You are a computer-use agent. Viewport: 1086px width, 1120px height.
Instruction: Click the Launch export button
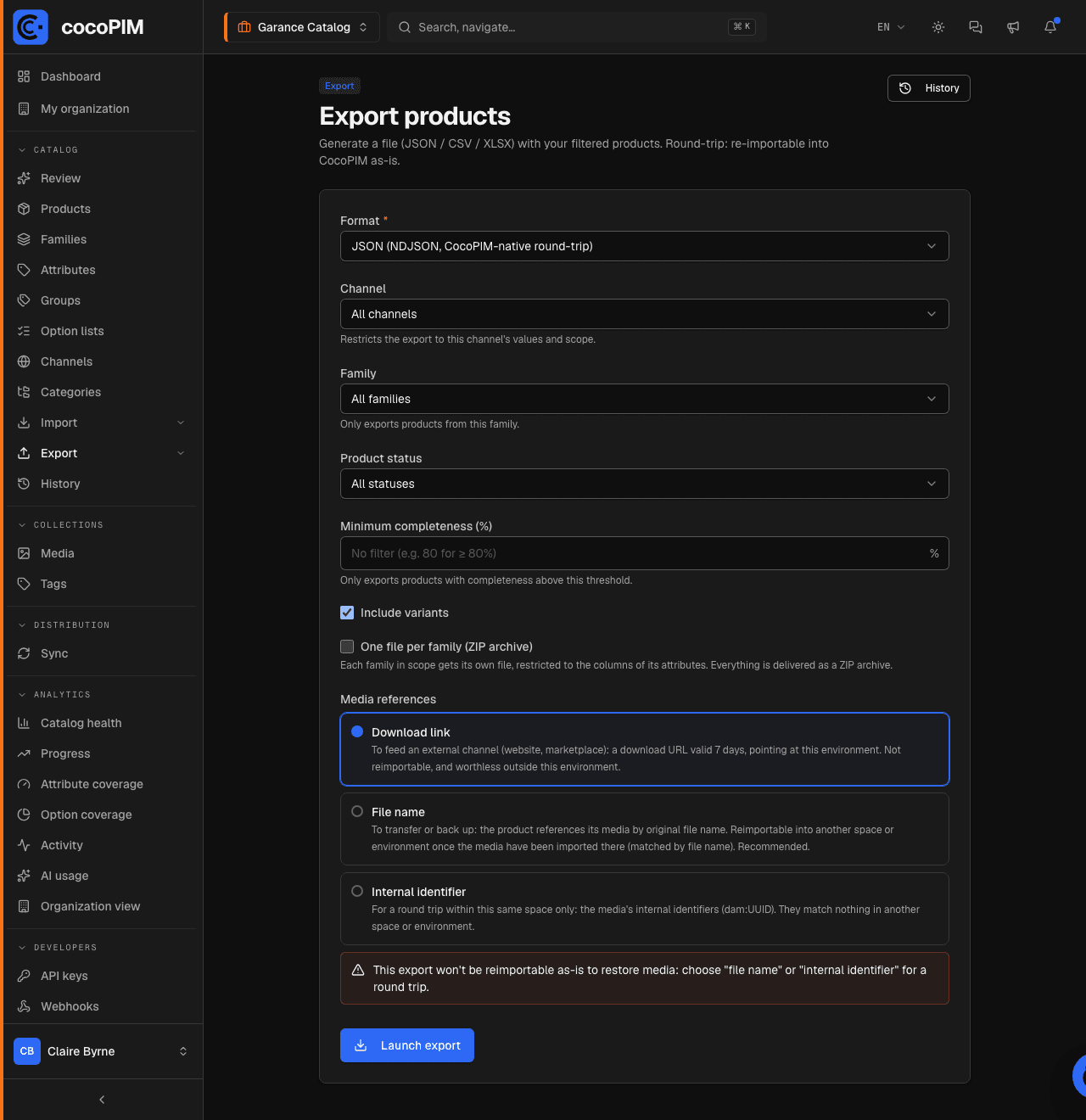click(407, 1045)
